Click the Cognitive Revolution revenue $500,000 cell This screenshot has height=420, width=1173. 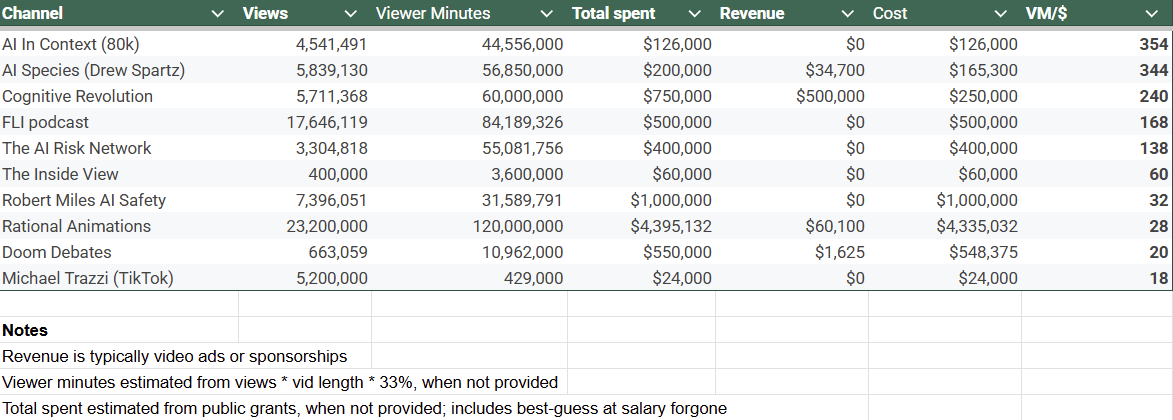[830, 96]
